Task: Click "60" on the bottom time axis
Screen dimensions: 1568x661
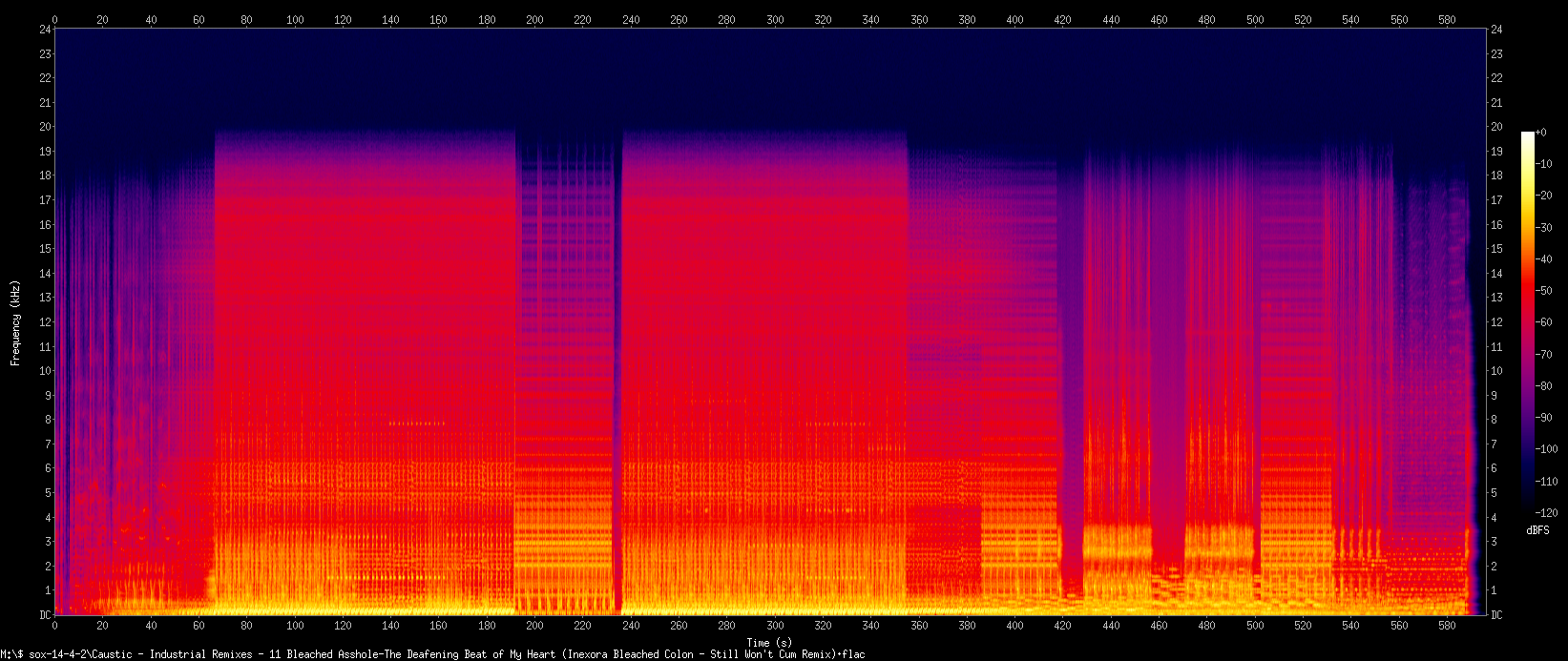Action: coord(199,627)
